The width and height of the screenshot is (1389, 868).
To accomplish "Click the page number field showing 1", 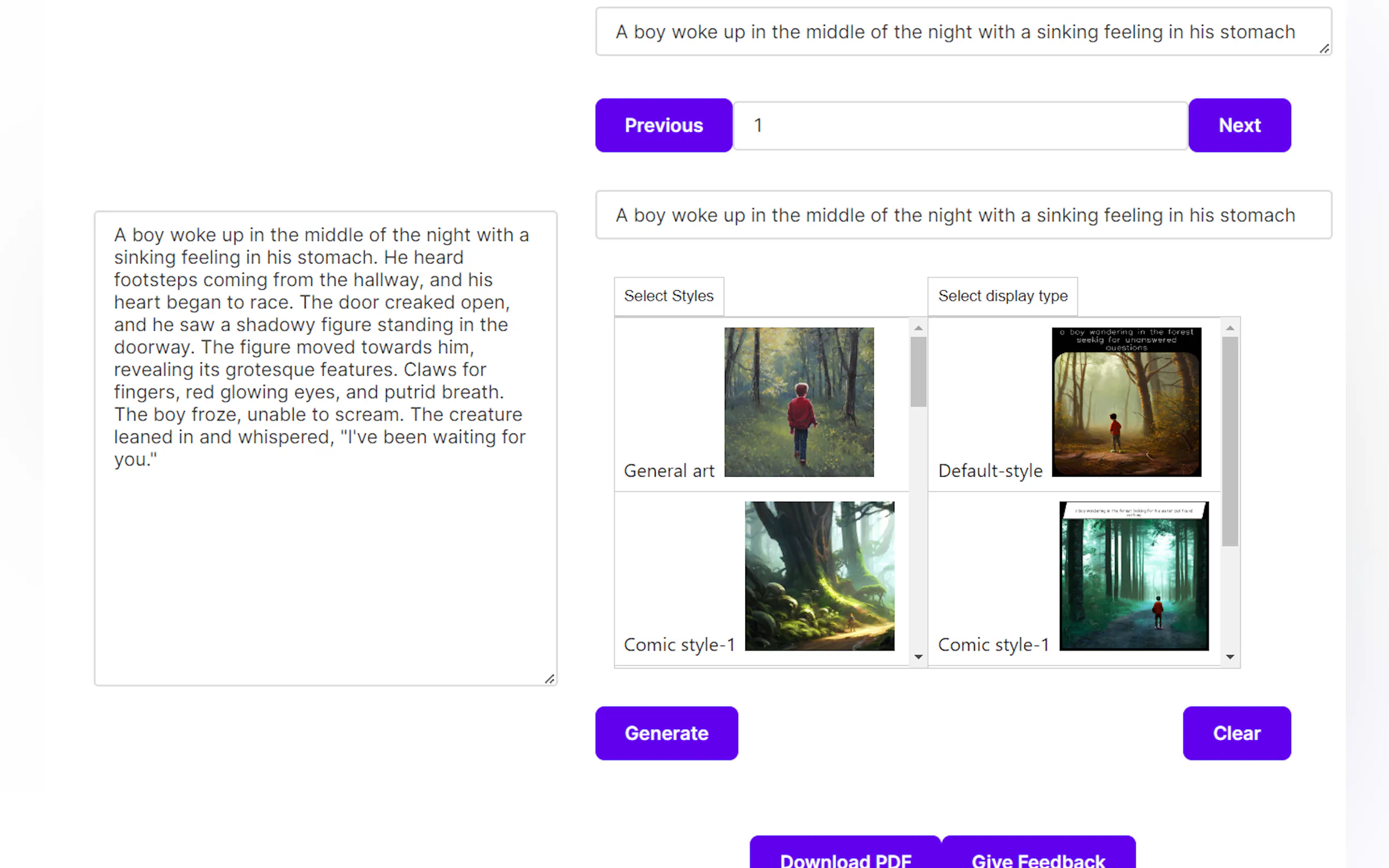I will 960,126.
